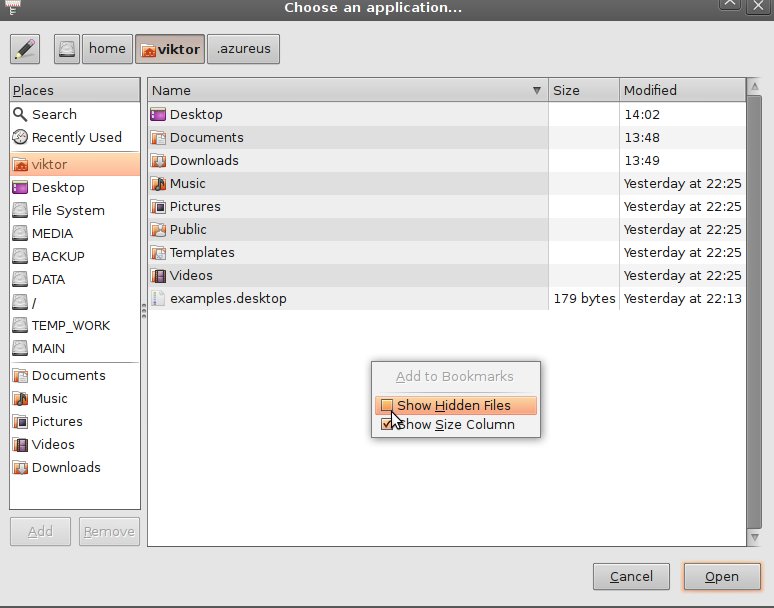Click the "13:48" modified time
This screenshot has width=774, height=608.
coord(642,137)
